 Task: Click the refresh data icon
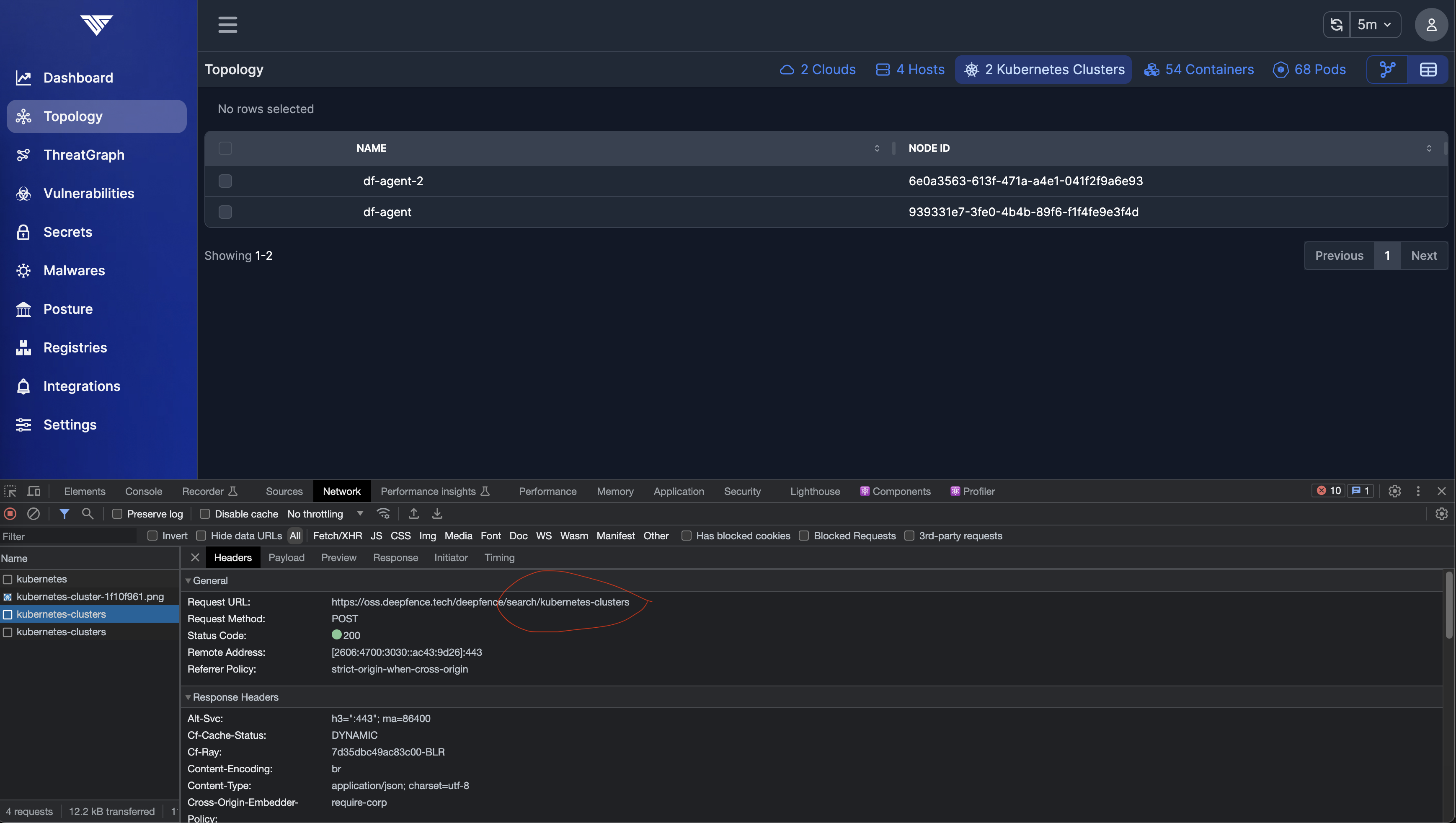[1336, 24]
